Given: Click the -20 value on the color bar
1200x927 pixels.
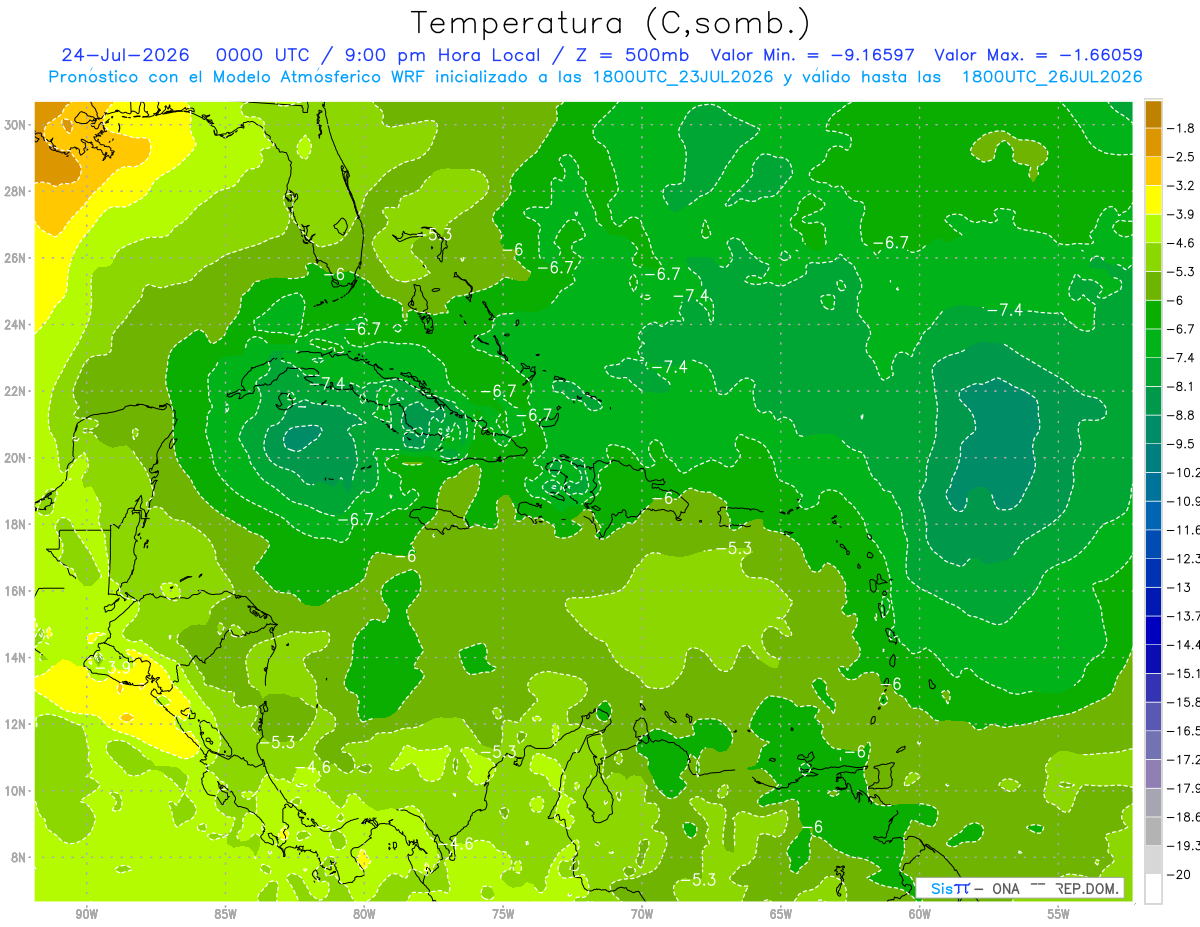Looking at the screenshot, I should pyautogui.click(x=1180, y=874).
